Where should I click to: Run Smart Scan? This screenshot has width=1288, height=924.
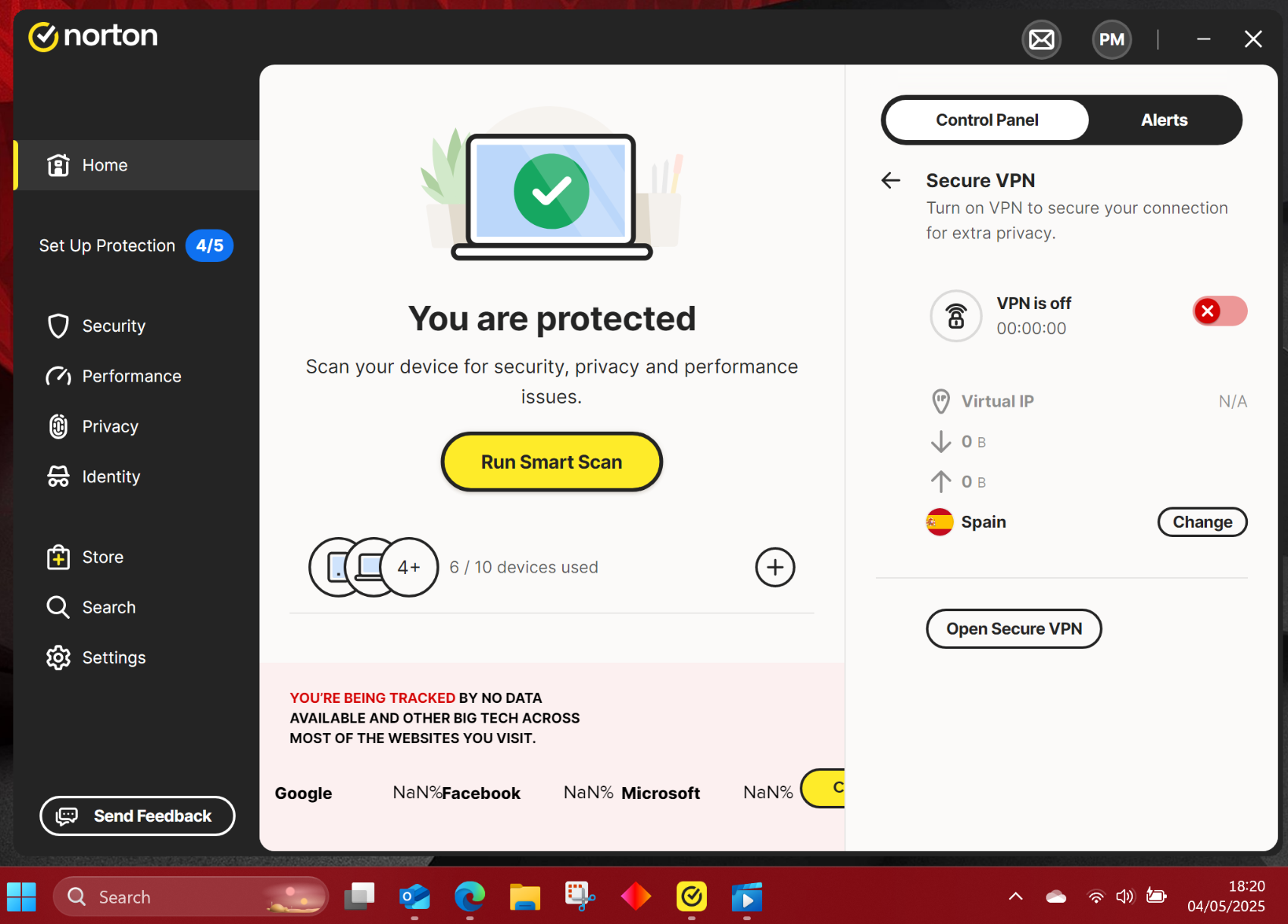click(x=552, y=462)
